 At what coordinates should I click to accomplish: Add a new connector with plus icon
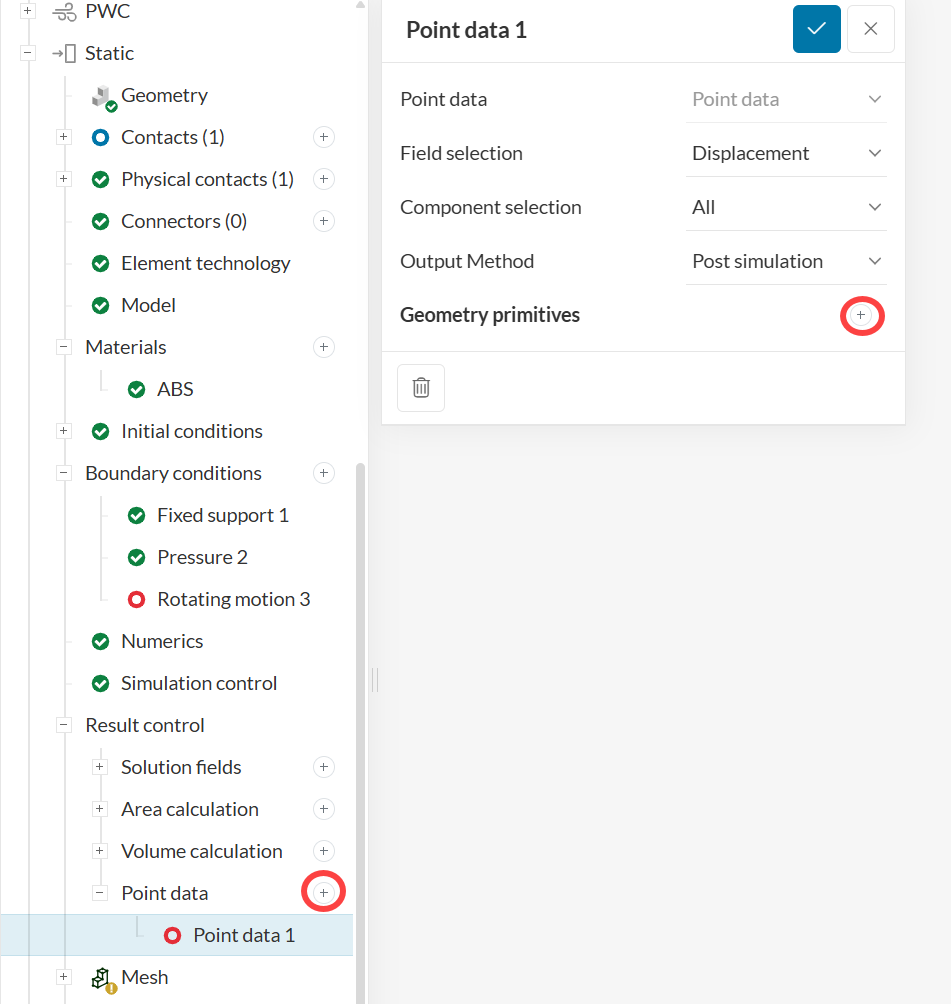click(x=323, y=221)
